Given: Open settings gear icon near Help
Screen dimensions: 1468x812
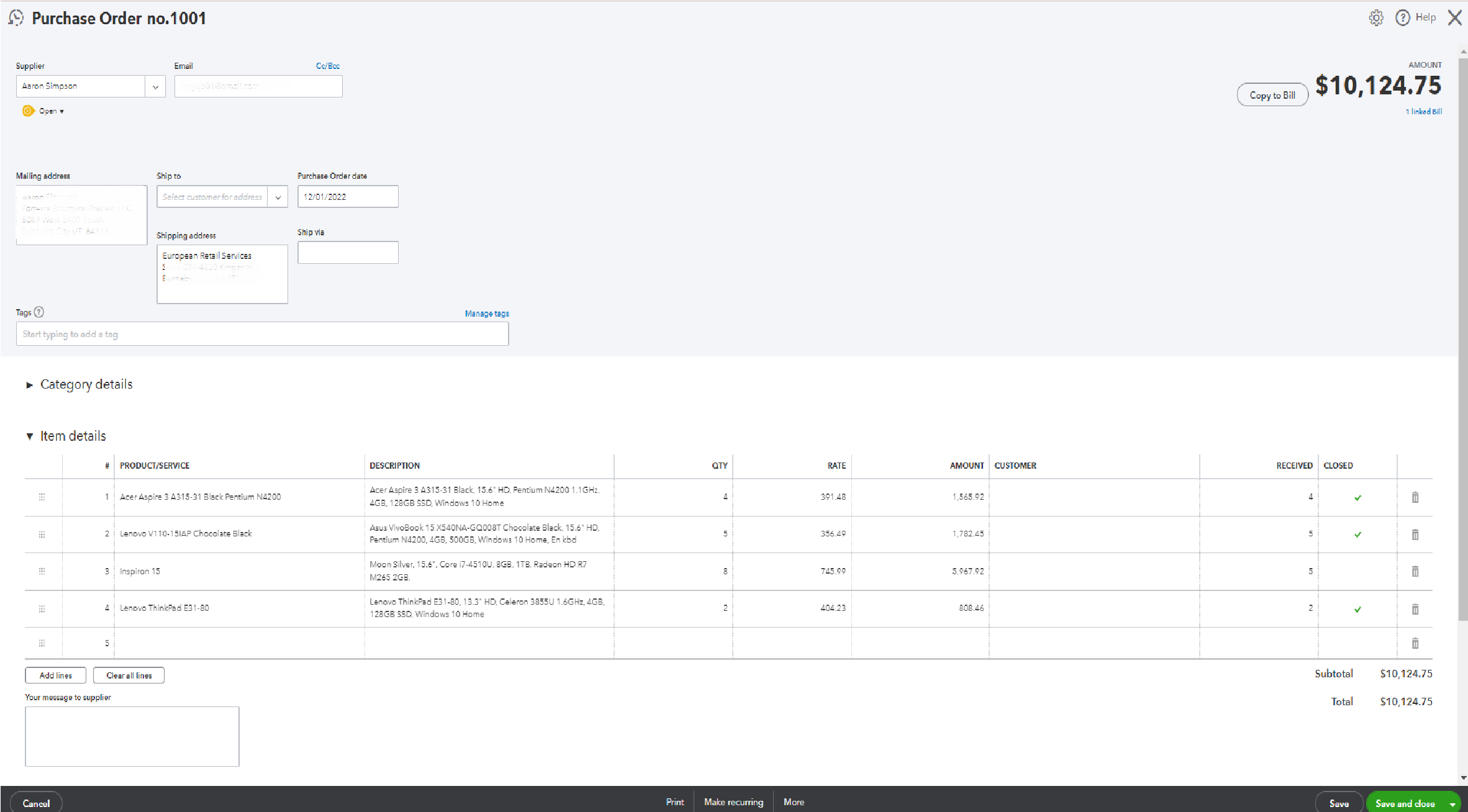Looking at the screenshot, I should click(x=1376, y=18).
